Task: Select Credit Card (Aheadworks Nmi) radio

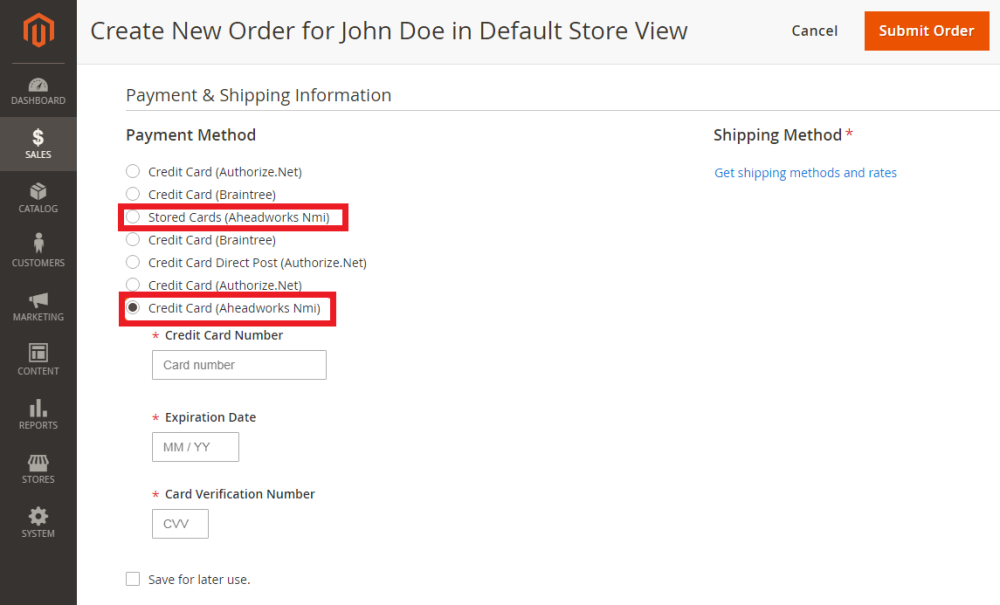Action: pos(133,308)
